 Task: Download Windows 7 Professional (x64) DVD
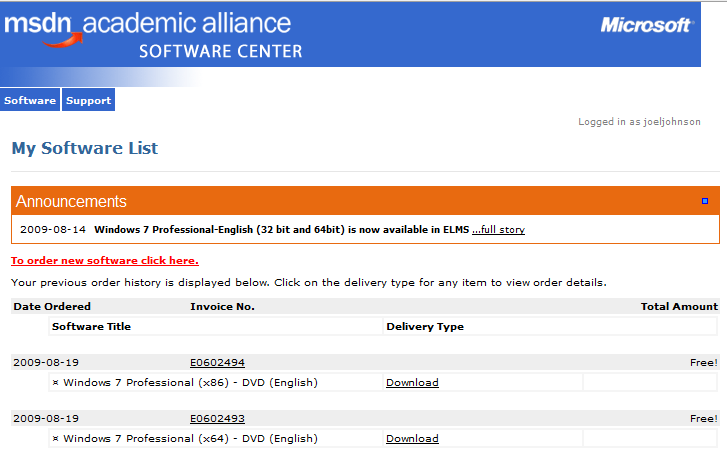412,439
